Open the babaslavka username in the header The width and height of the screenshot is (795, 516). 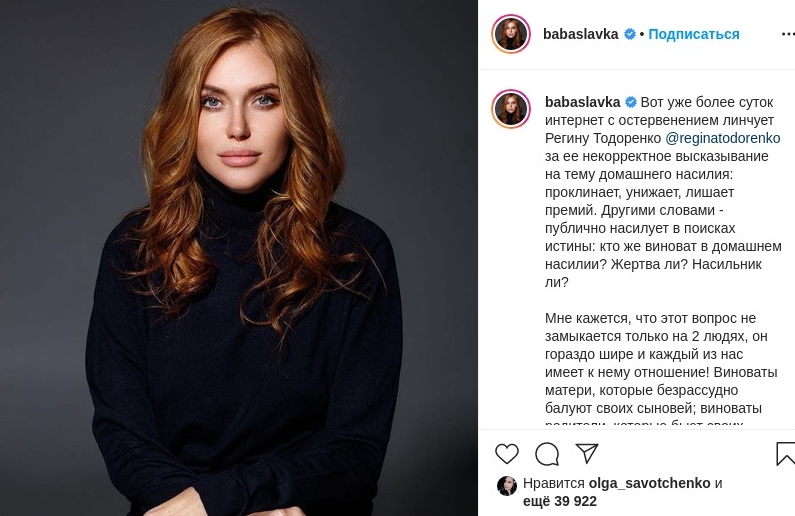581,34
